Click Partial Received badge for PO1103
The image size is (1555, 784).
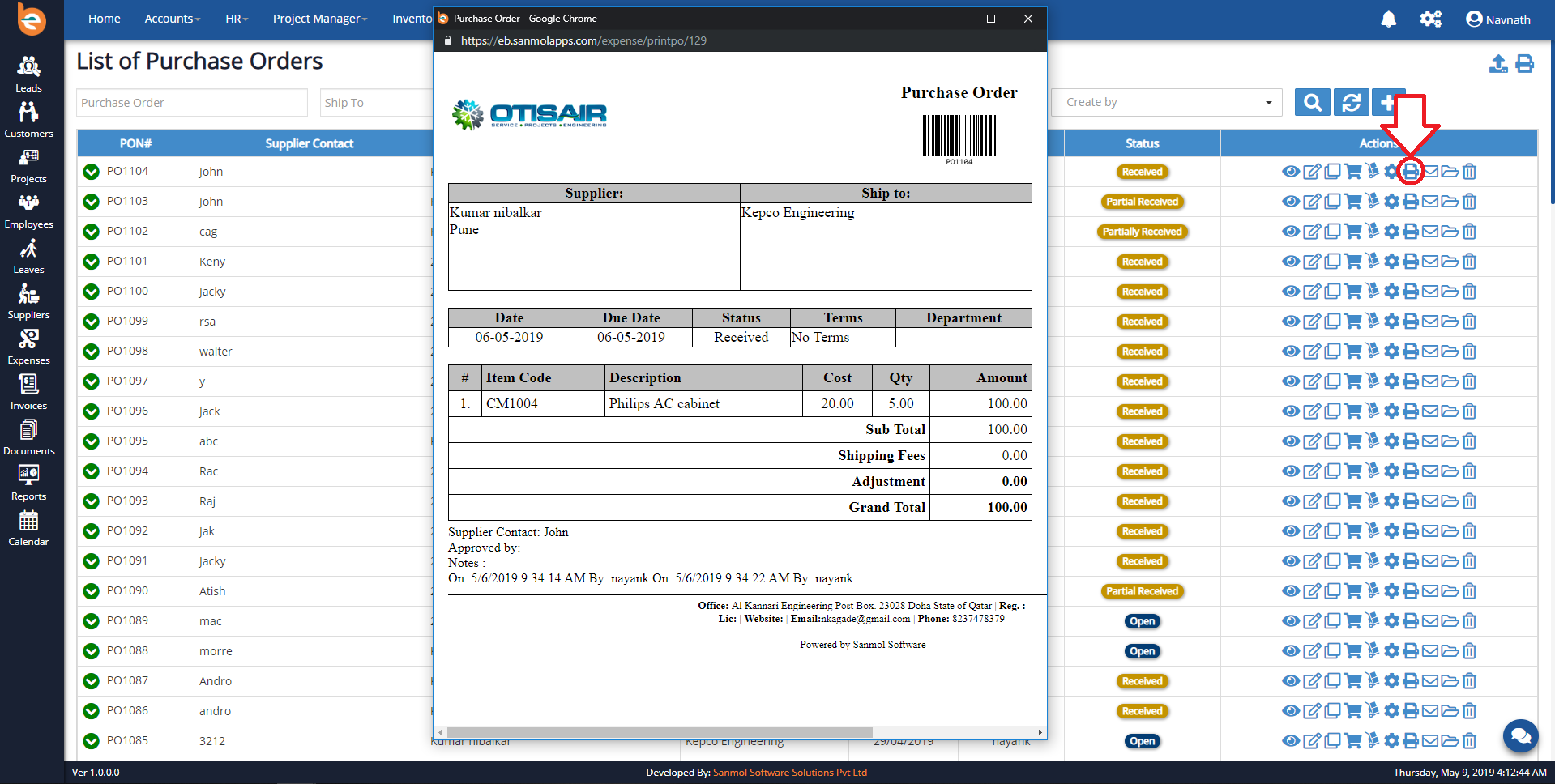click(x=1142, y=202)
